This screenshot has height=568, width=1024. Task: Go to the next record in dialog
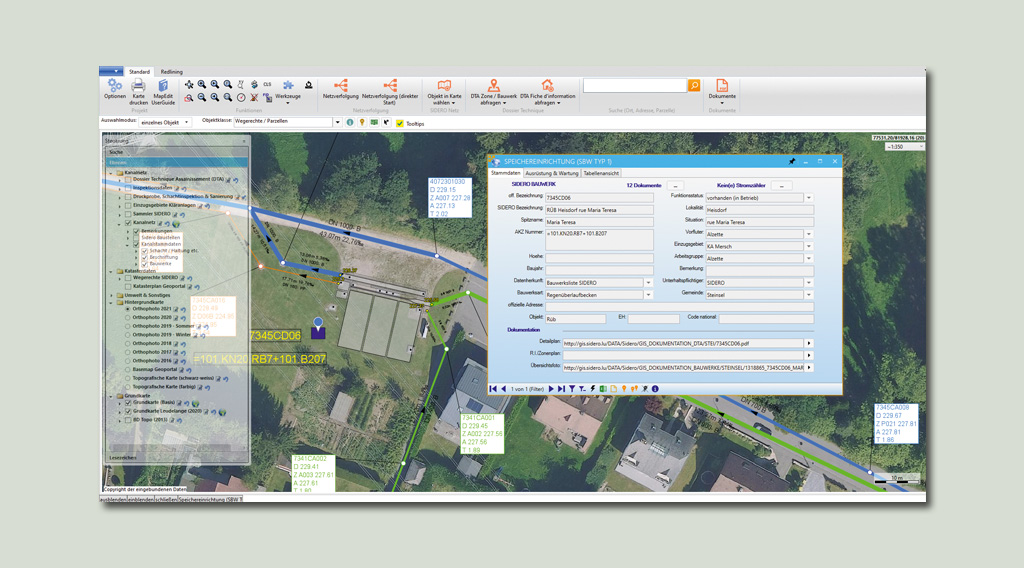551,388
